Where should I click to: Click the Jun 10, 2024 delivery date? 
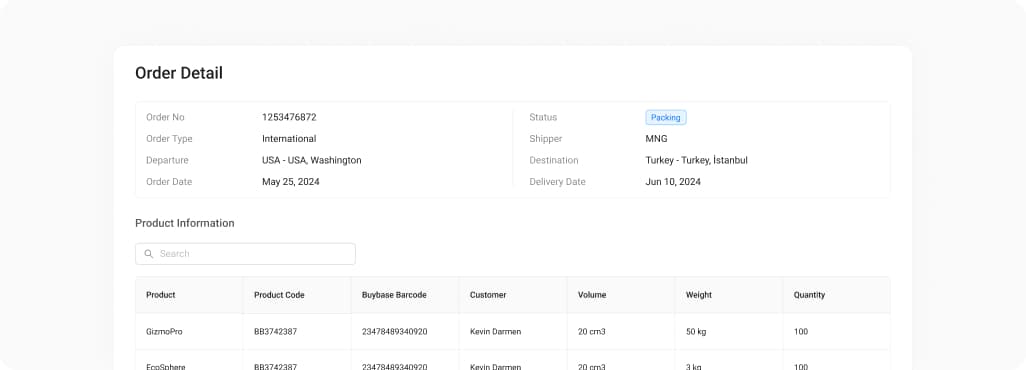(x=673, y=182)
